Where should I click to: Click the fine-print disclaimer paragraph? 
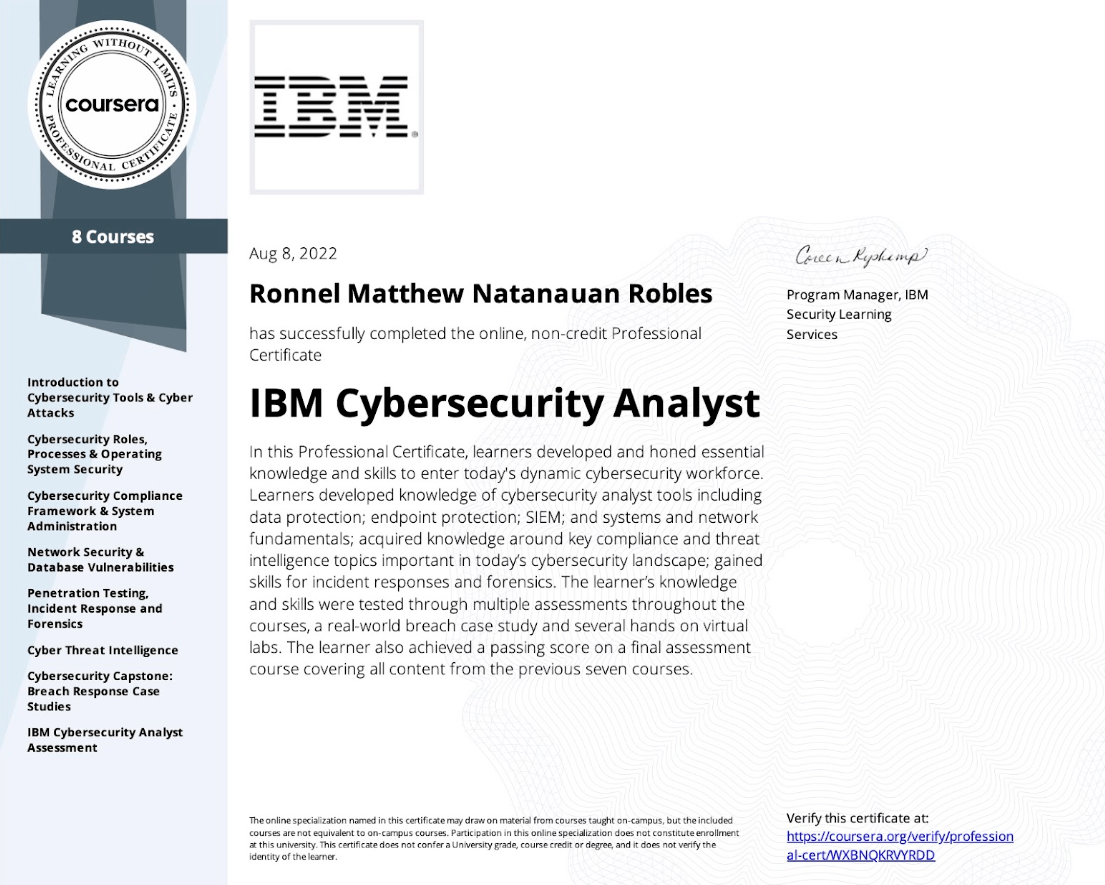coord(494,838)
